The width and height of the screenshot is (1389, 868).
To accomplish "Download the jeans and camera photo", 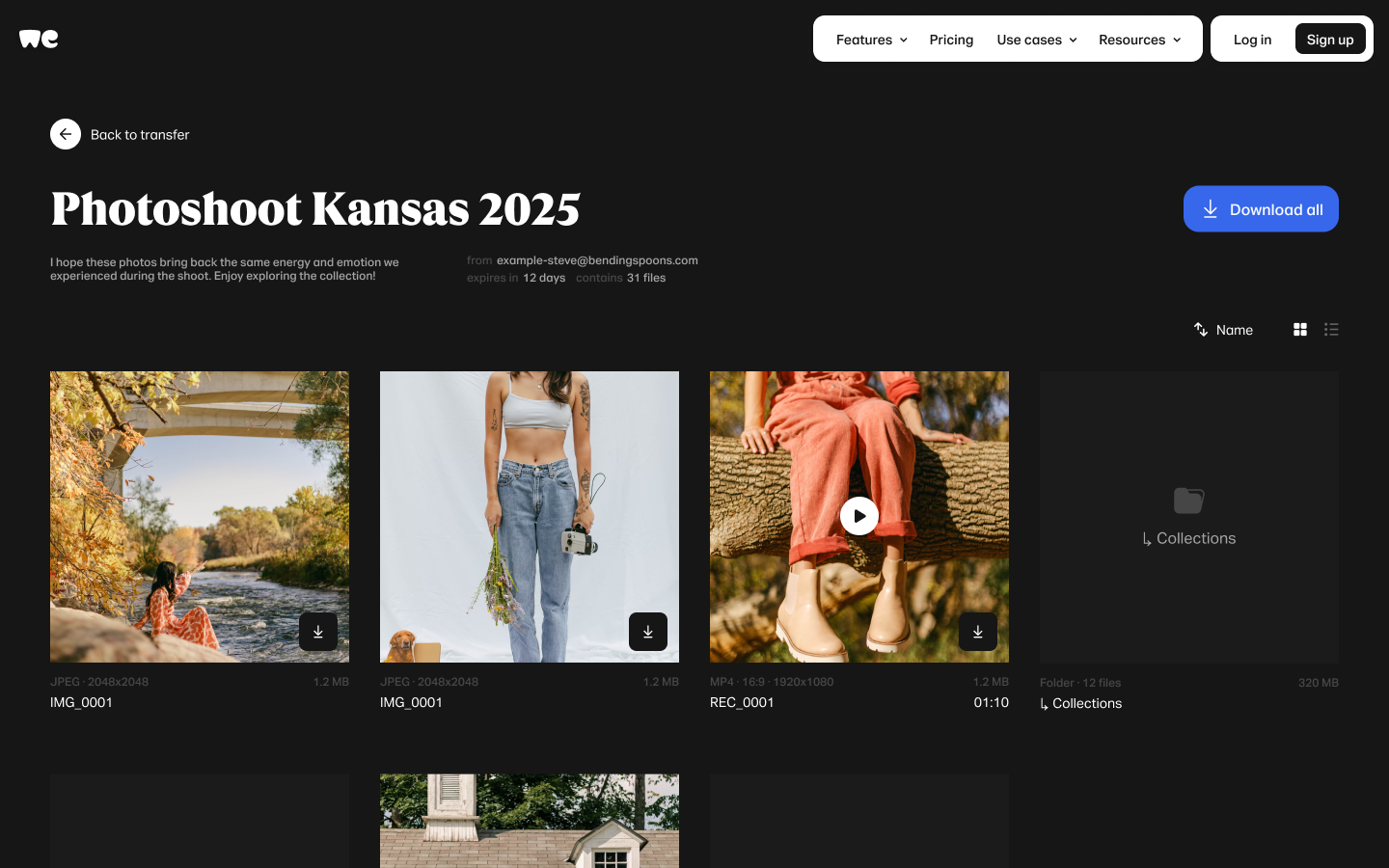I will 648,632.
